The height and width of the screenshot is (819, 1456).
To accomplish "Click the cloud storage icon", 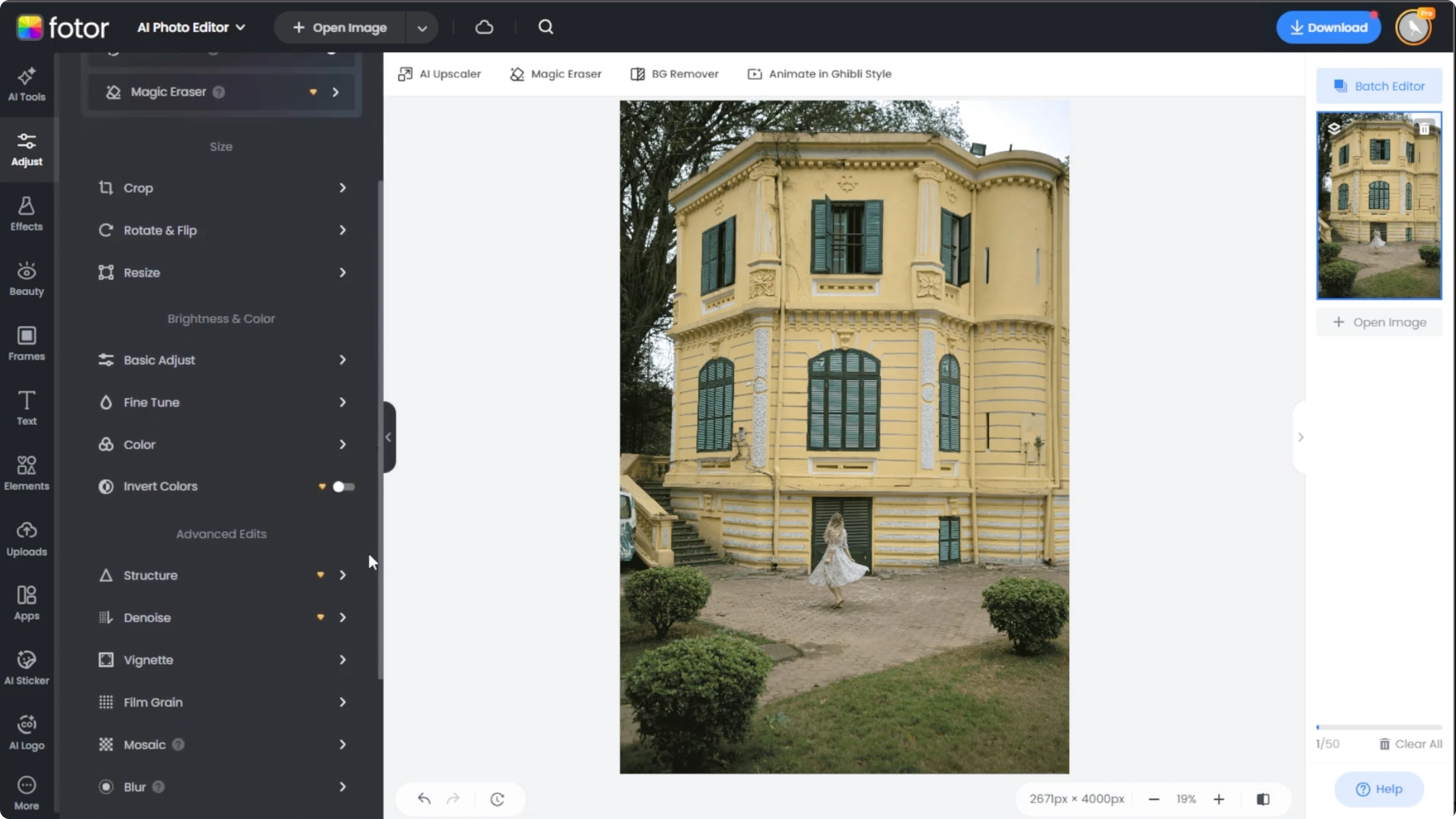I will pos(484,27).
